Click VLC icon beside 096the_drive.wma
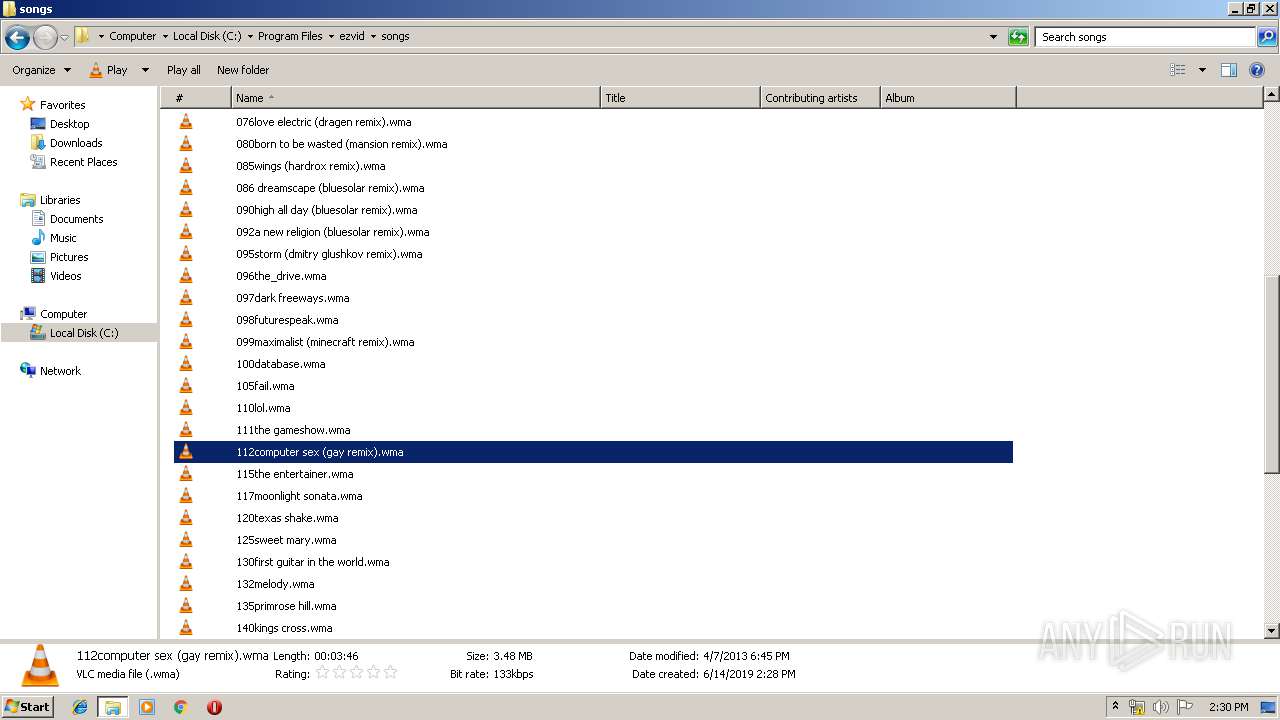Viewport: 1280px width, 720px height. (185, 276)
